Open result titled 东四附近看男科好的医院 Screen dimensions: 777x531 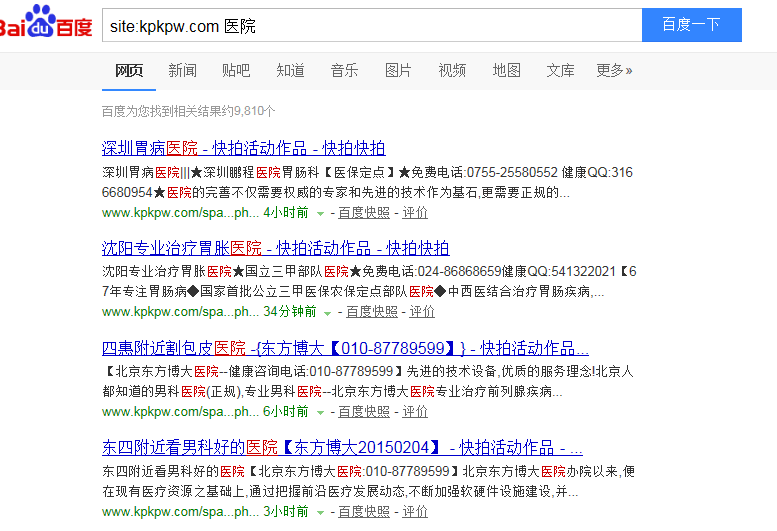pyautogui.click(x=342, y=447)
